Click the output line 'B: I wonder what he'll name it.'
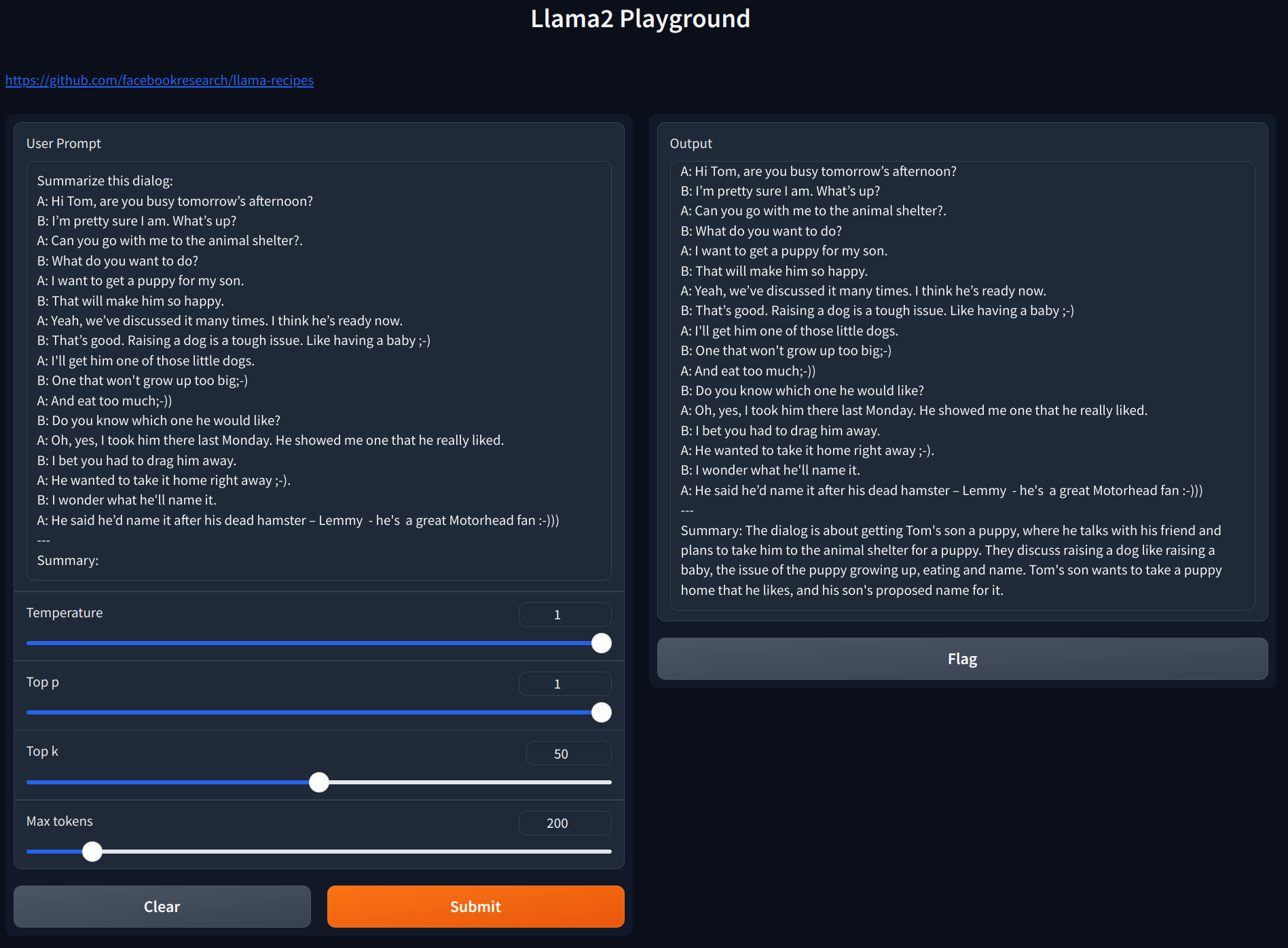 coord(771,470)
